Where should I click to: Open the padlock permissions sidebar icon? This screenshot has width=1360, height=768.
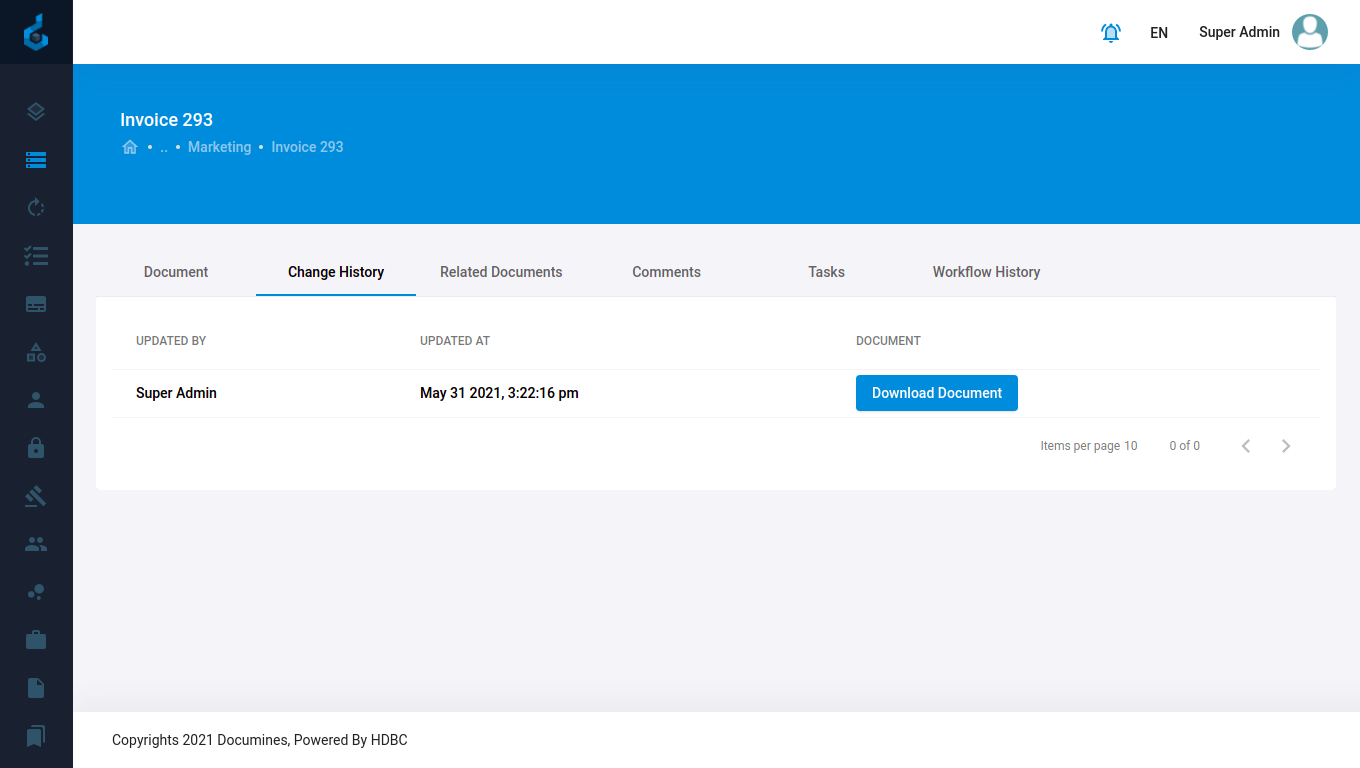(36, 448)
